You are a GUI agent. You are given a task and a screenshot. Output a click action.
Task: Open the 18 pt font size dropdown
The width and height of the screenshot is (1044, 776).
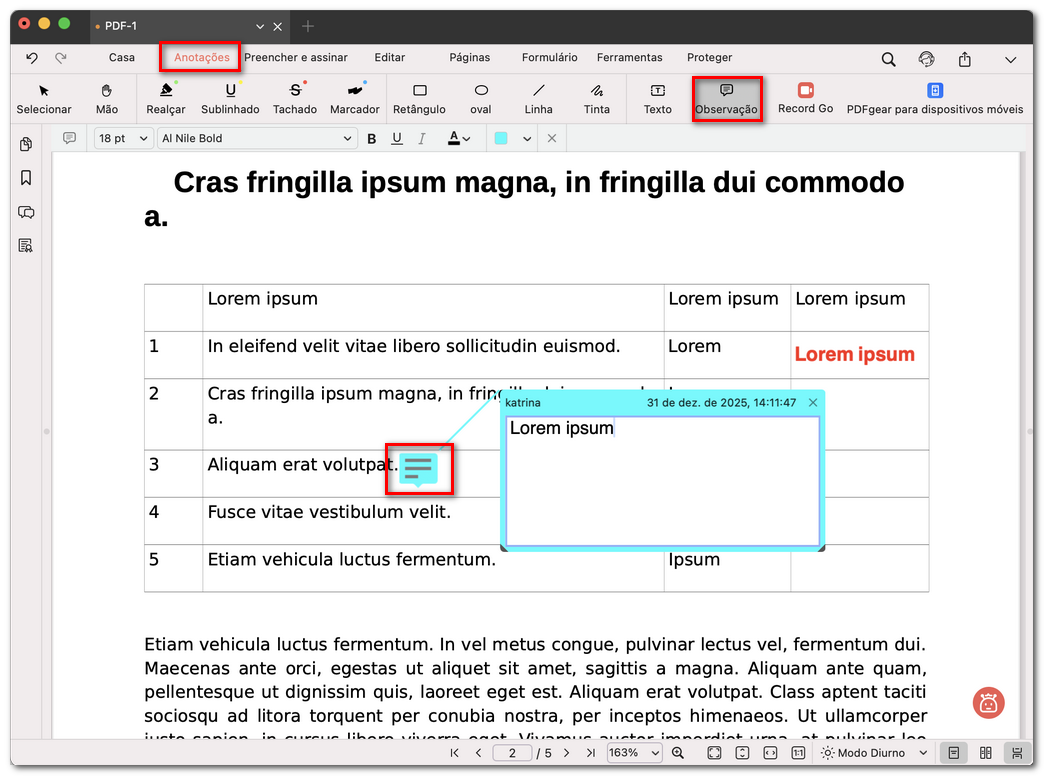123,138
